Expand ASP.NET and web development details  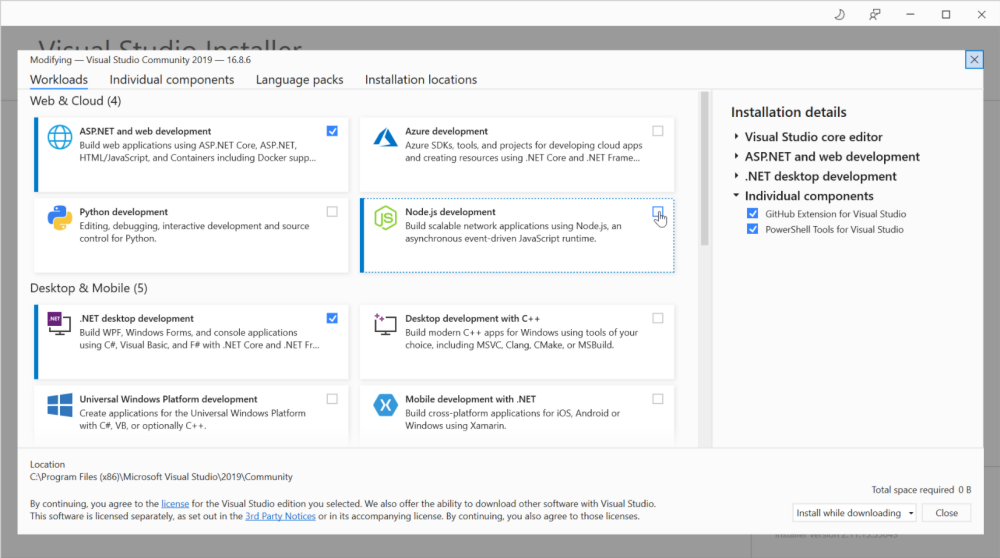tap(736, 156)
